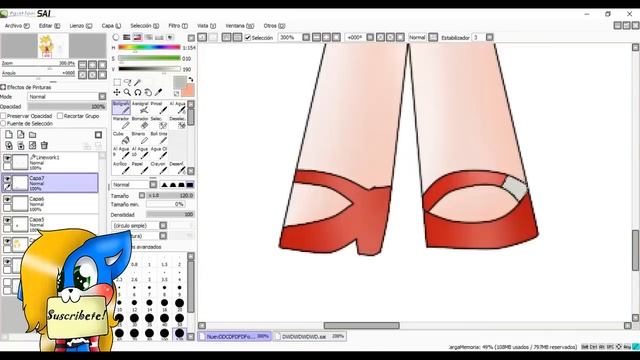640x360 pixels.
Task: Click the foreground color swatch
Action: (x=179, y=82)
